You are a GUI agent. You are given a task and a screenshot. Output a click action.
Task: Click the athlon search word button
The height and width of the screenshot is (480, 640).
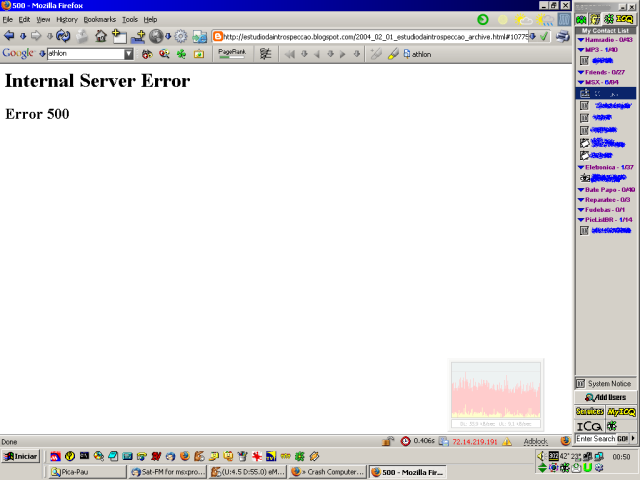[417, 54]
